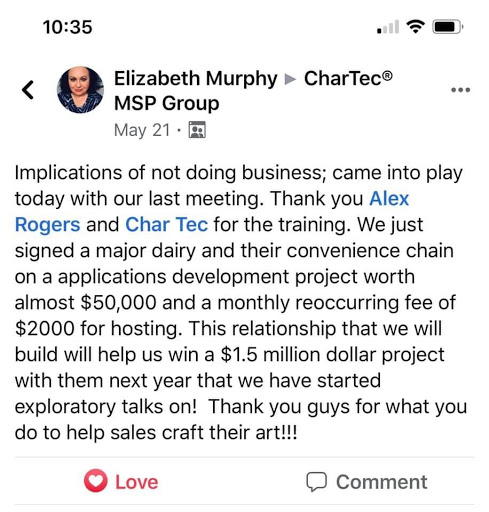Tap the MSP Group title text
This screenshot has height=512, width=489.
click(x=167, y=103)
